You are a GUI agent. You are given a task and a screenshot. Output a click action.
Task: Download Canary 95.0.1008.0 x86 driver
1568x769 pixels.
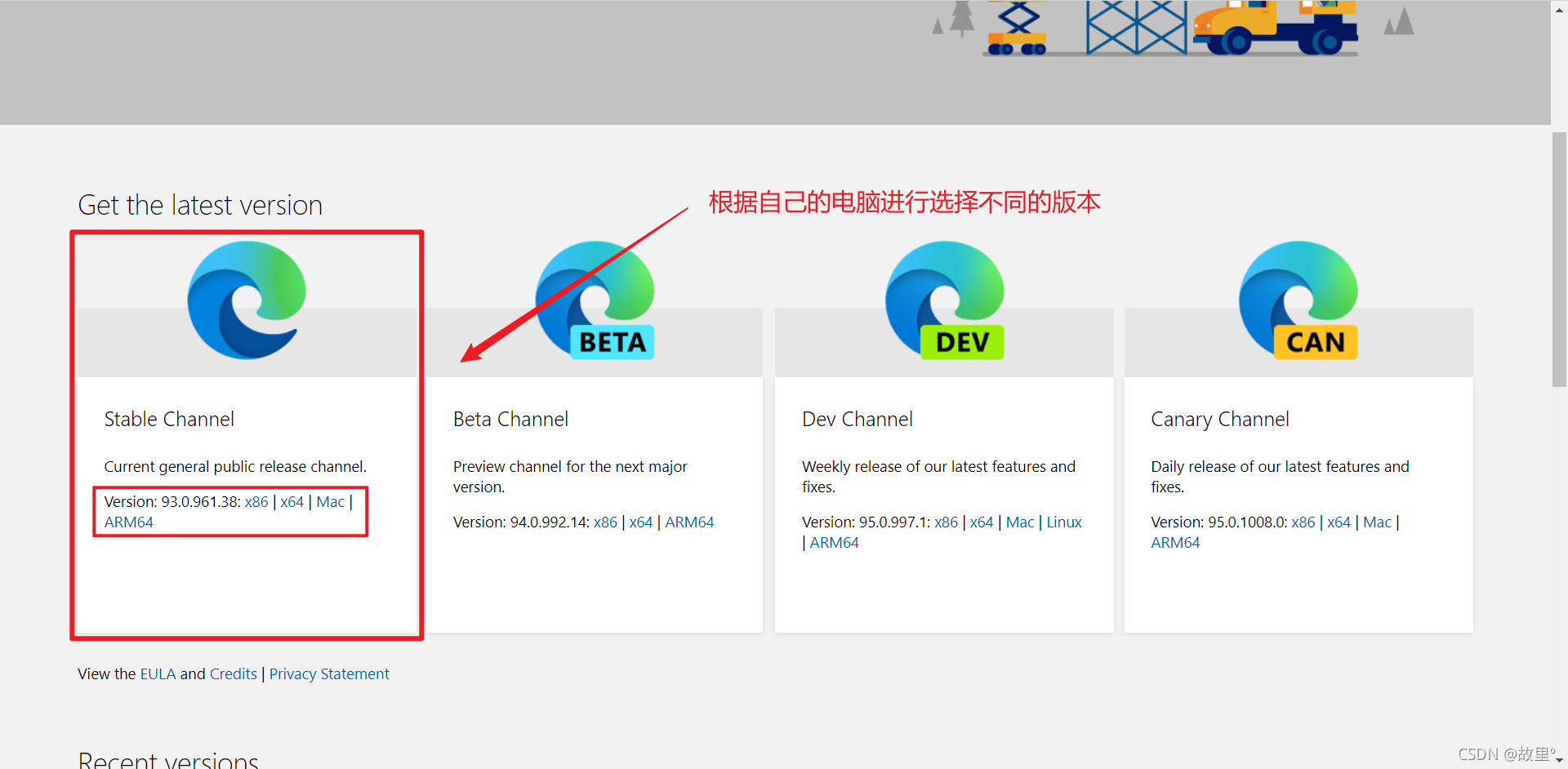(1303, 522)
